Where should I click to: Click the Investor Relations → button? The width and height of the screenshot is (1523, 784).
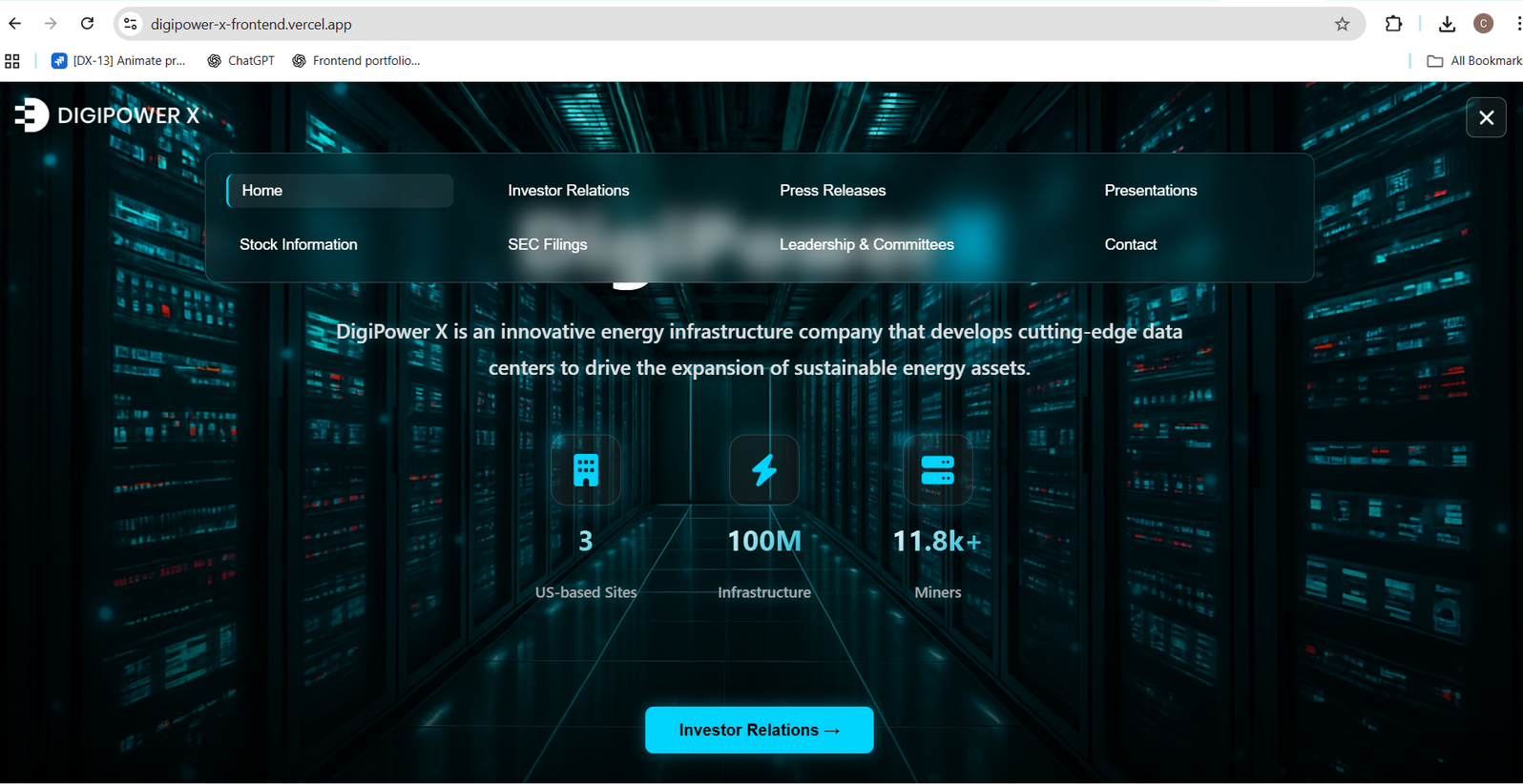(760, 730)
